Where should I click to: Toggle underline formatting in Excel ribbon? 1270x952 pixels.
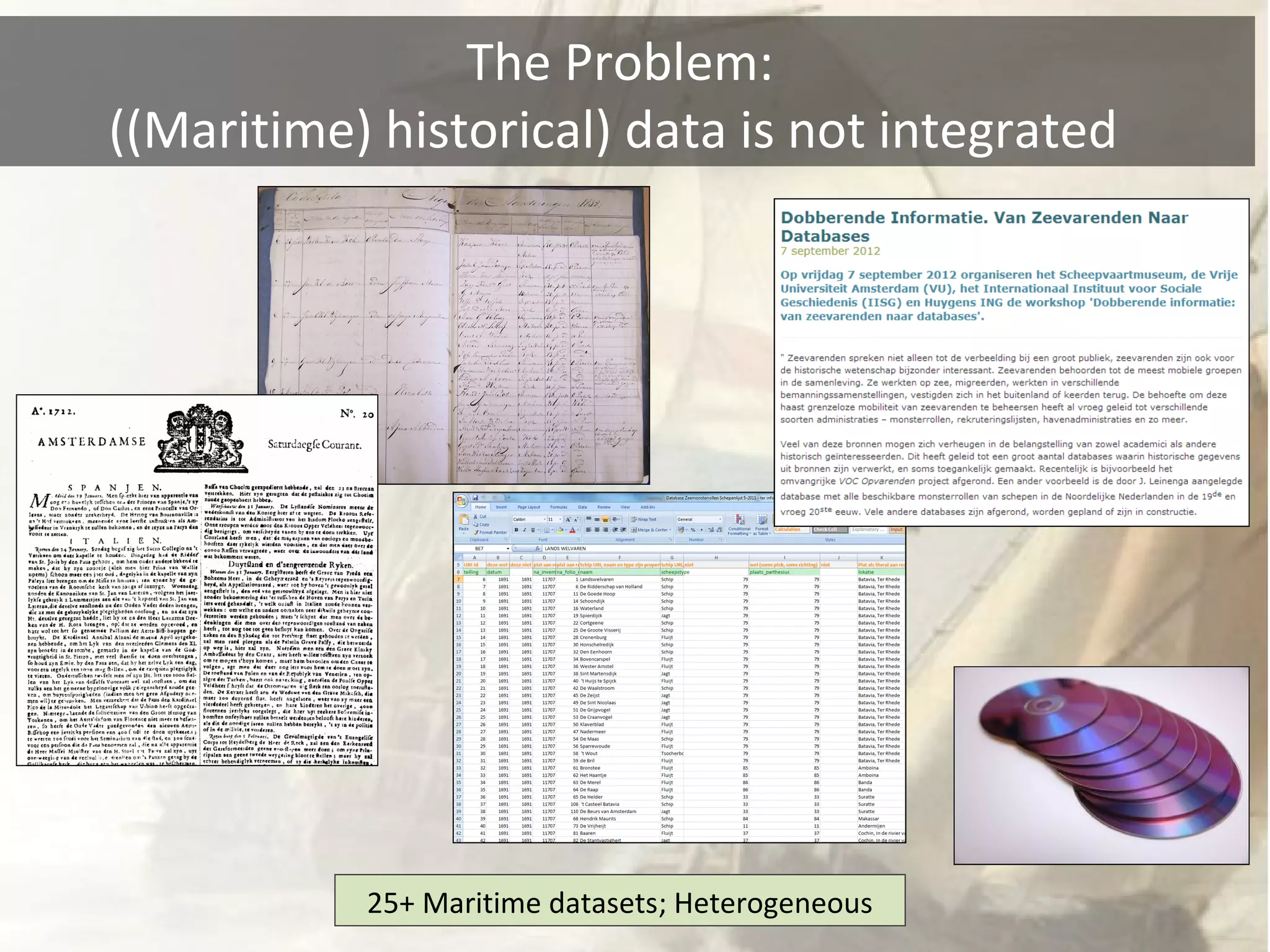pos(533,530)
